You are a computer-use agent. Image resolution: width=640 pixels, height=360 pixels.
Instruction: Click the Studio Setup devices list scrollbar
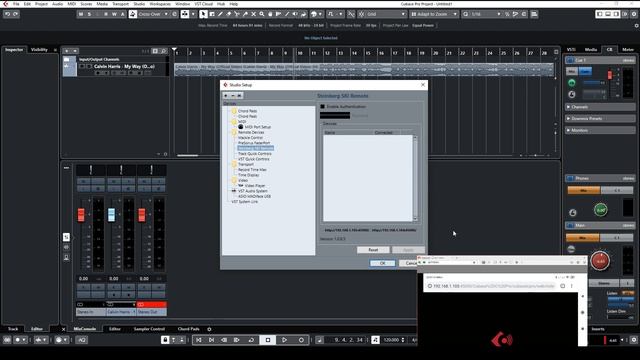click(415, 178)
